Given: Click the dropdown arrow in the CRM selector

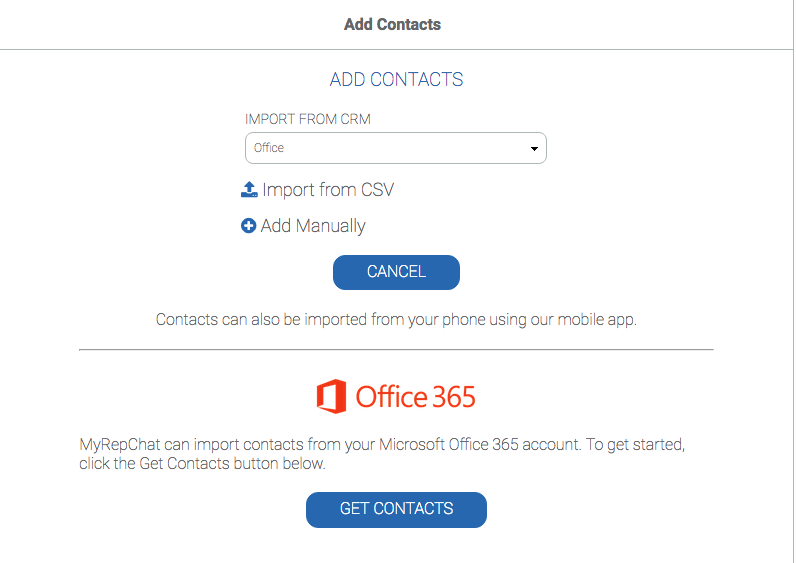Looking at the screenshot, I should tap(534, 149).
